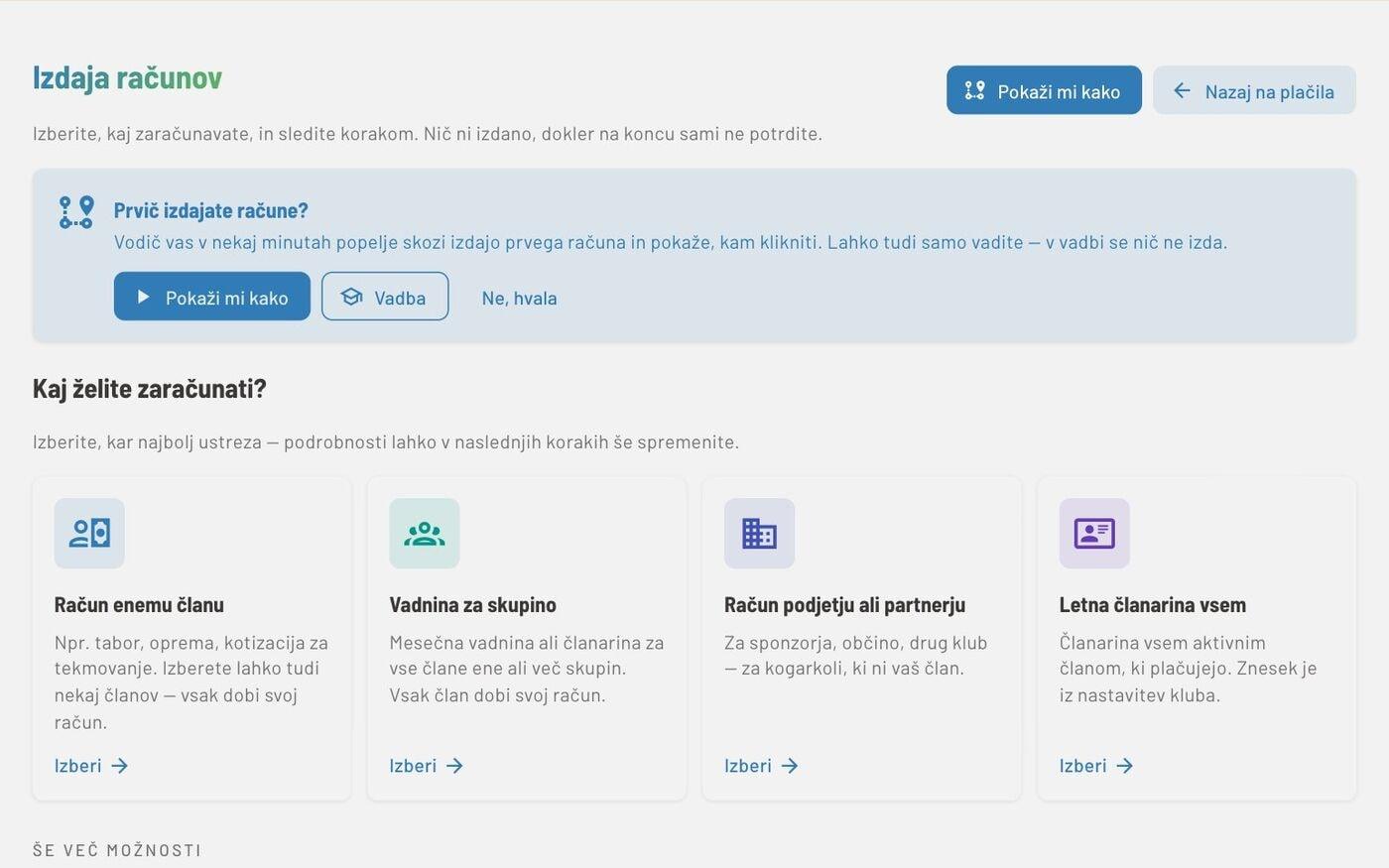The height and width of the screenshot is (868, 1389).
Task: Choose Izberi under Račun podjetju ali partnerju
Action: pyautogui.click(x=761, y=766)
